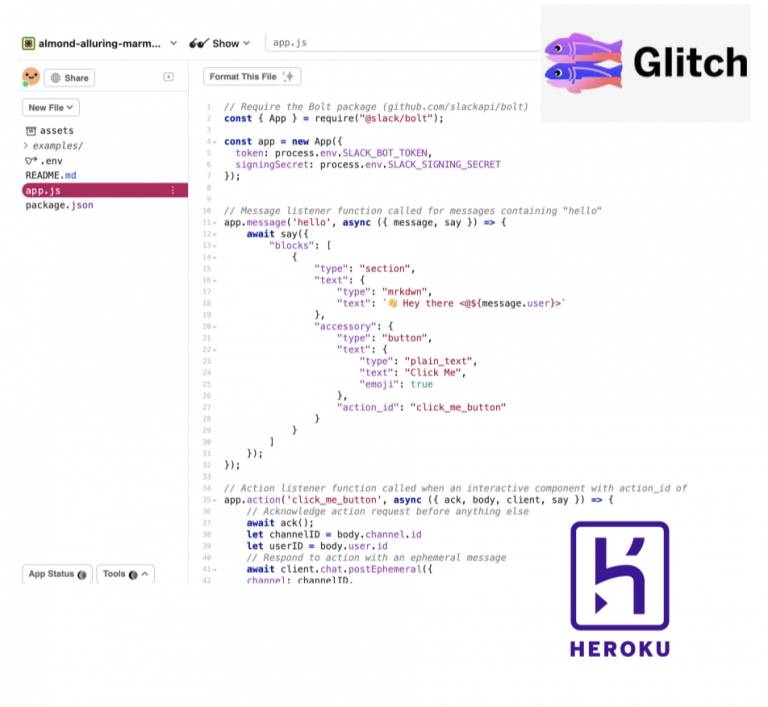Fold app.action block at line 35
768x707 pixels.
pyautogui.click(x=215, y=500)
